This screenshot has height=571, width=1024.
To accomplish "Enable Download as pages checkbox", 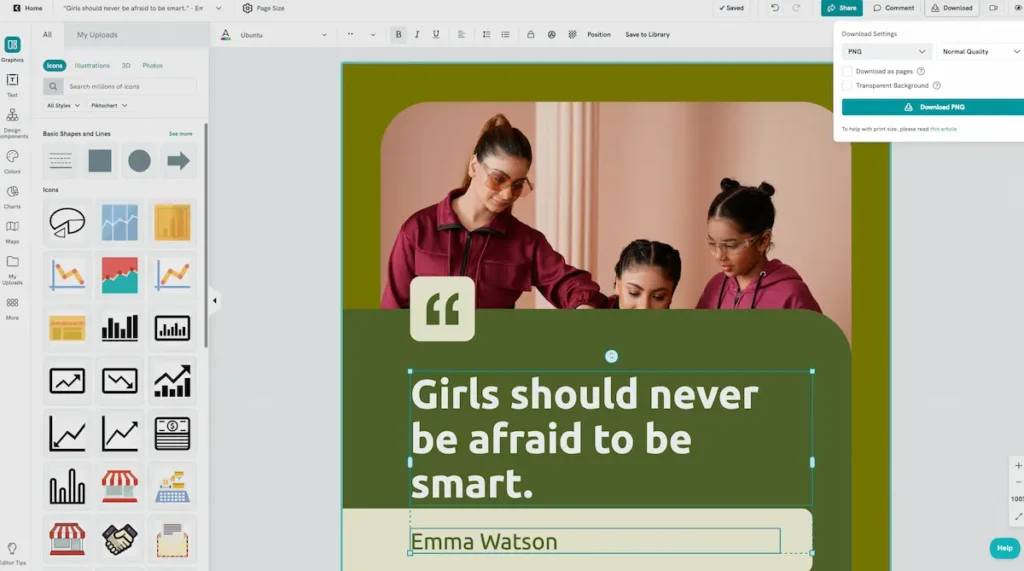I will [x=847, y=71].
